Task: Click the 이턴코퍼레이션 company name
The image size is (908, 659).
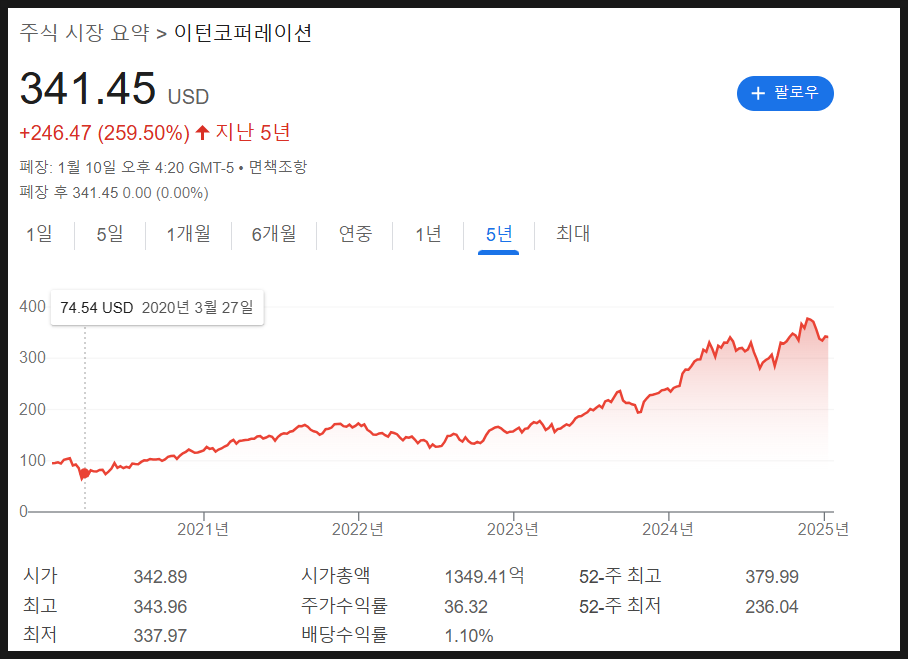Action: coord(243,32)
